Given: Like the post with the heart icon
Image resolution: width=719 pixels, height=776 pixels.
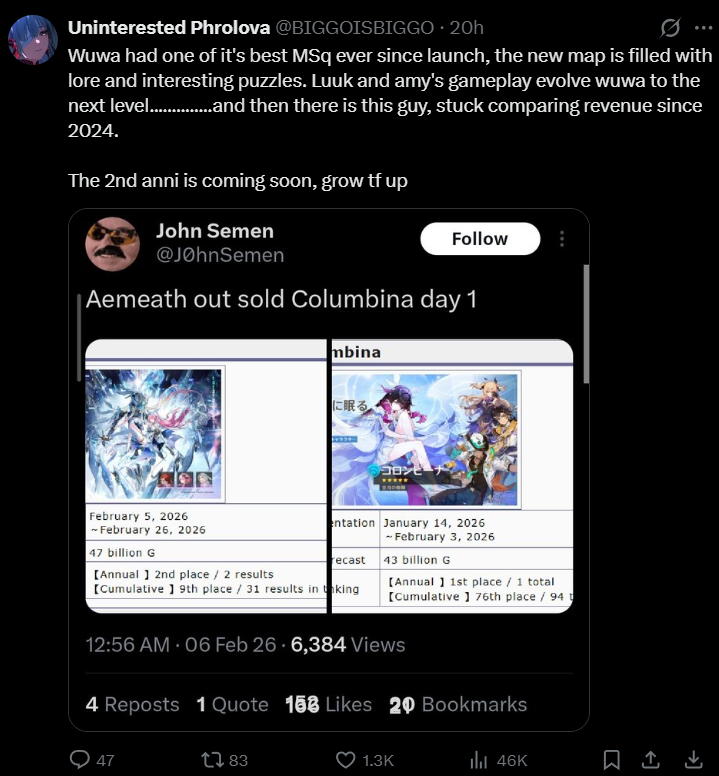Looking at the screenshot, I should (x=345, y=760).
